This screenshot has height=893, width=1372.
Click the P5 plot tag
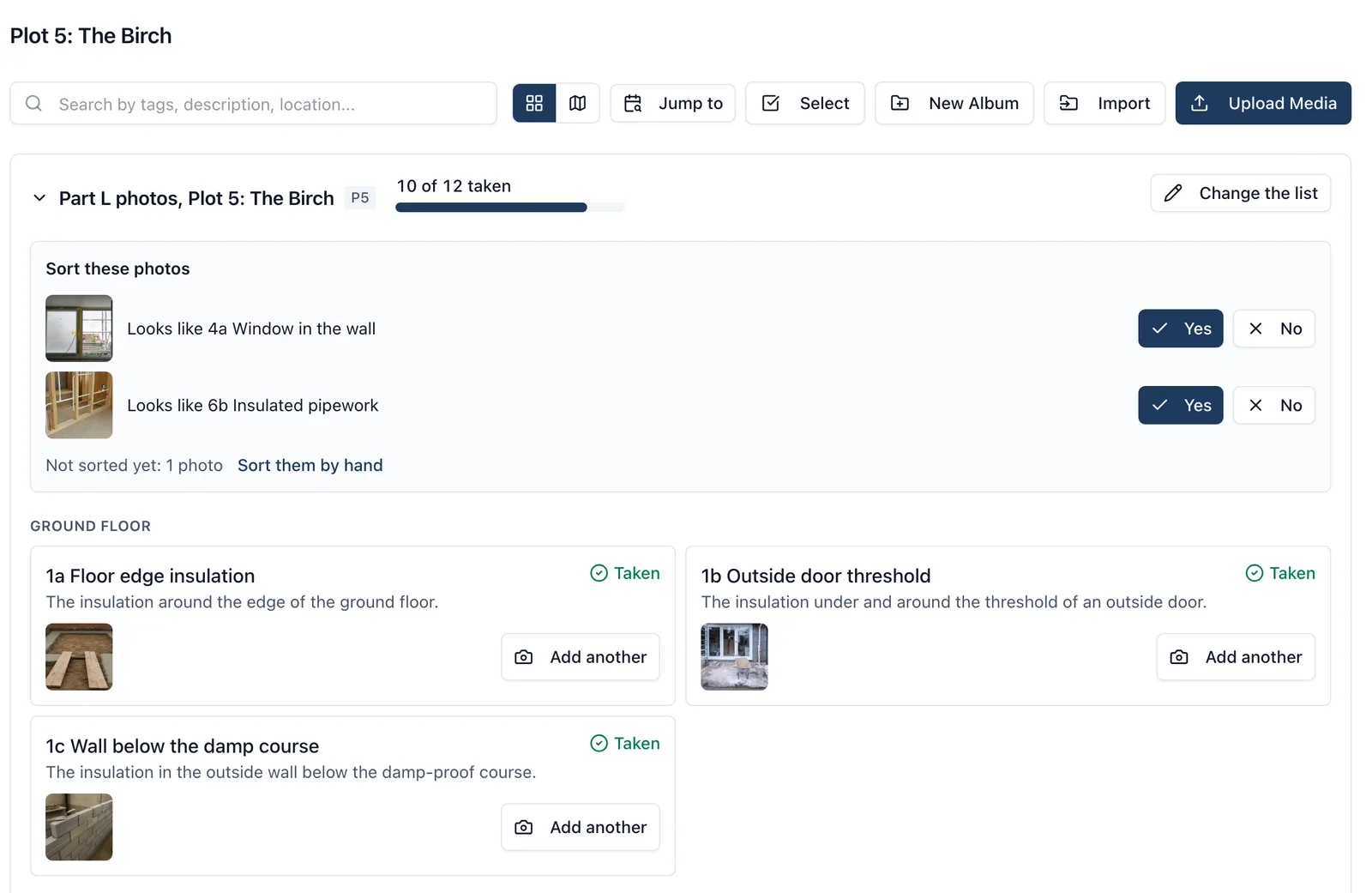360,198
